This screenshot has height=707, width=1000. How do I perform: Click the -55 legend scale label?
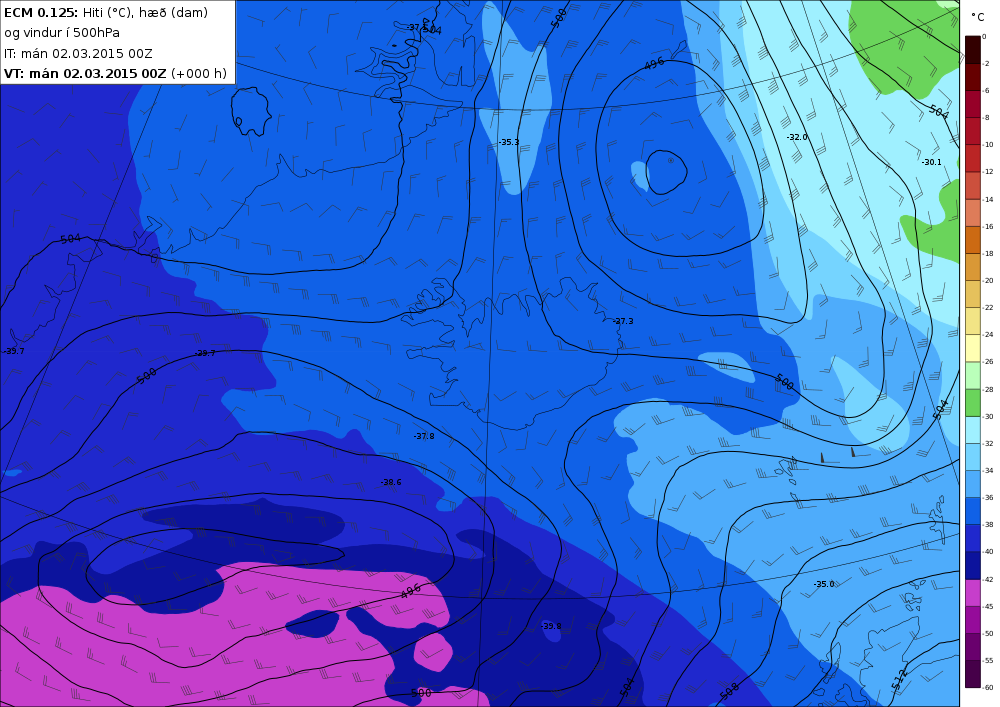click(x=988, y=661)
